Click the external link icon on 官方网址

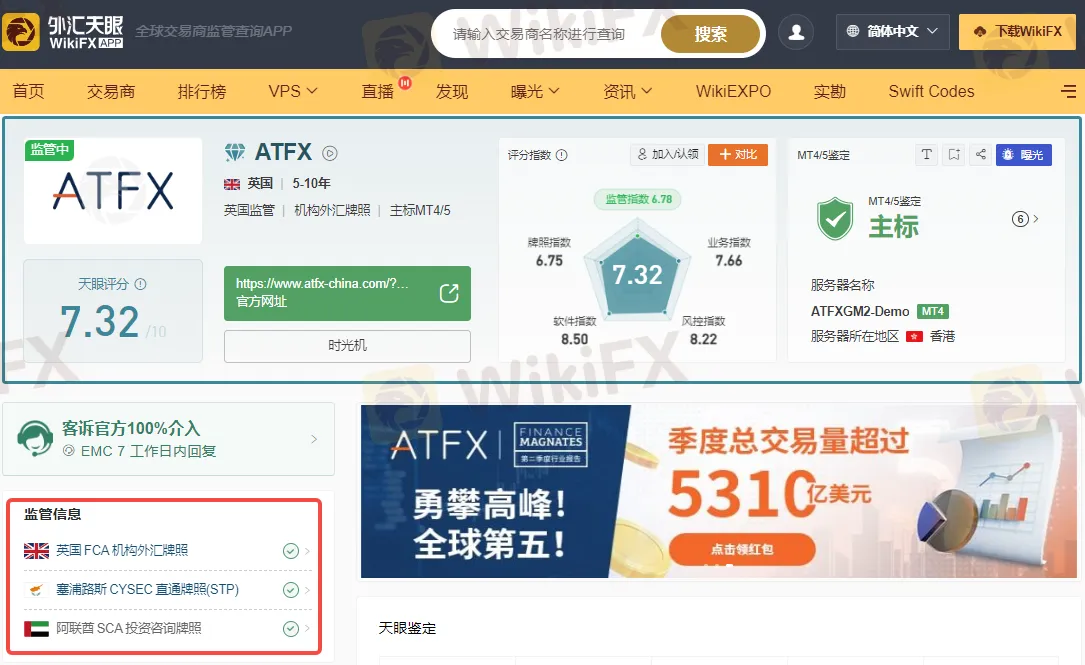(x=449, y=293)
